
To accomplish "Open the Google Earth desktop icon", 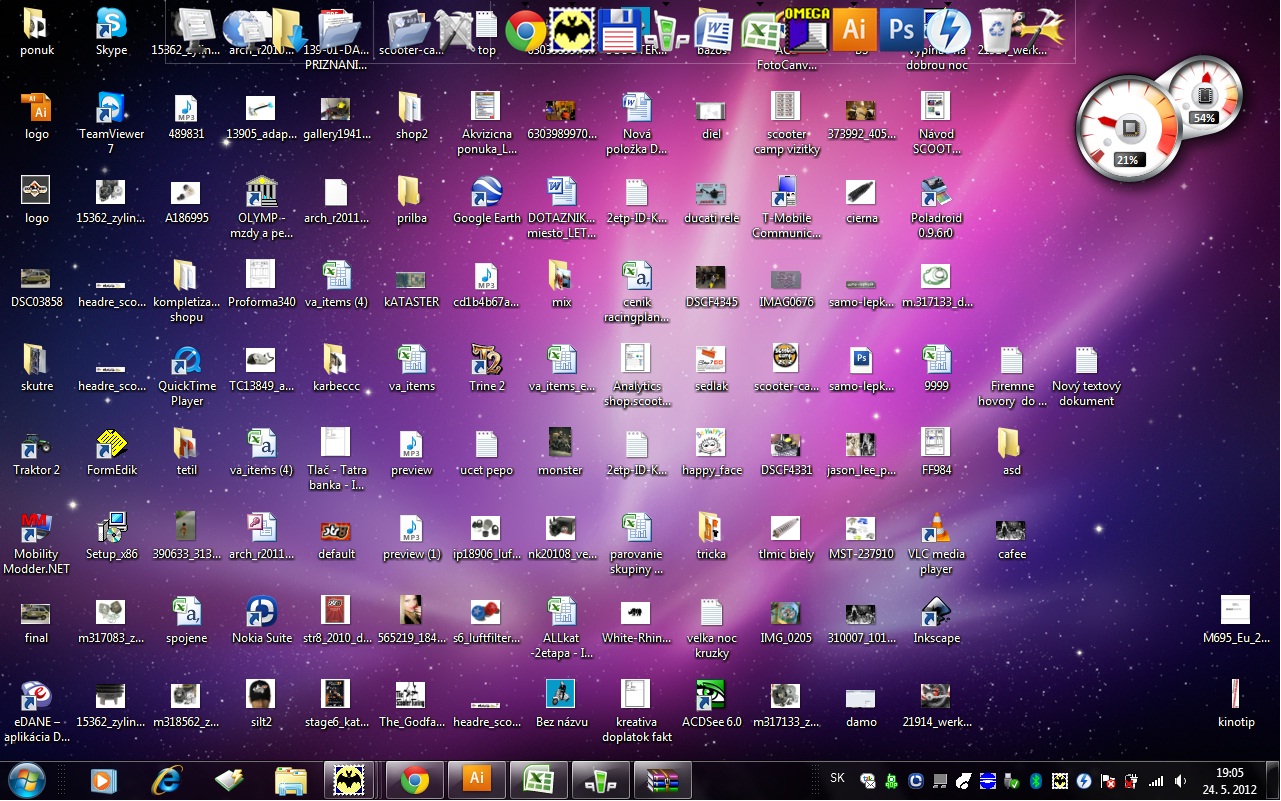I will pos(486,193).
